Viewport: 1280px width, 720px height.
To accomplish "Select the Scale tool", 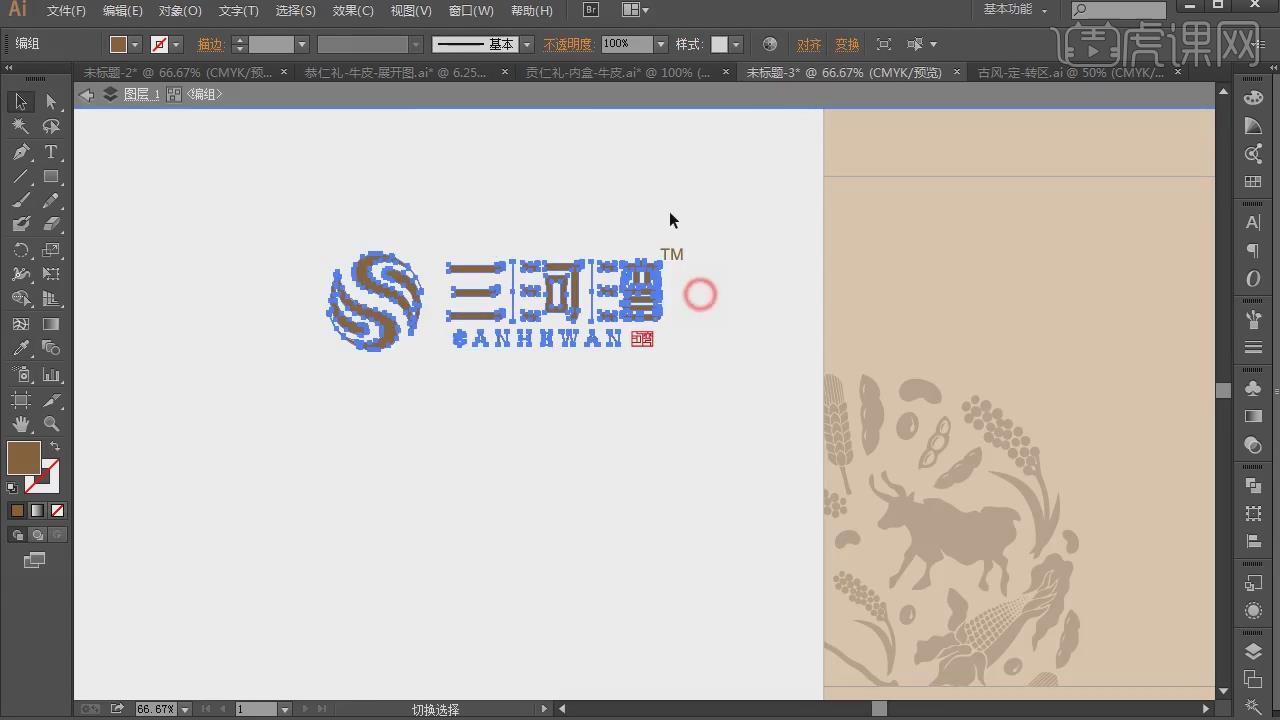I will 51,250.
